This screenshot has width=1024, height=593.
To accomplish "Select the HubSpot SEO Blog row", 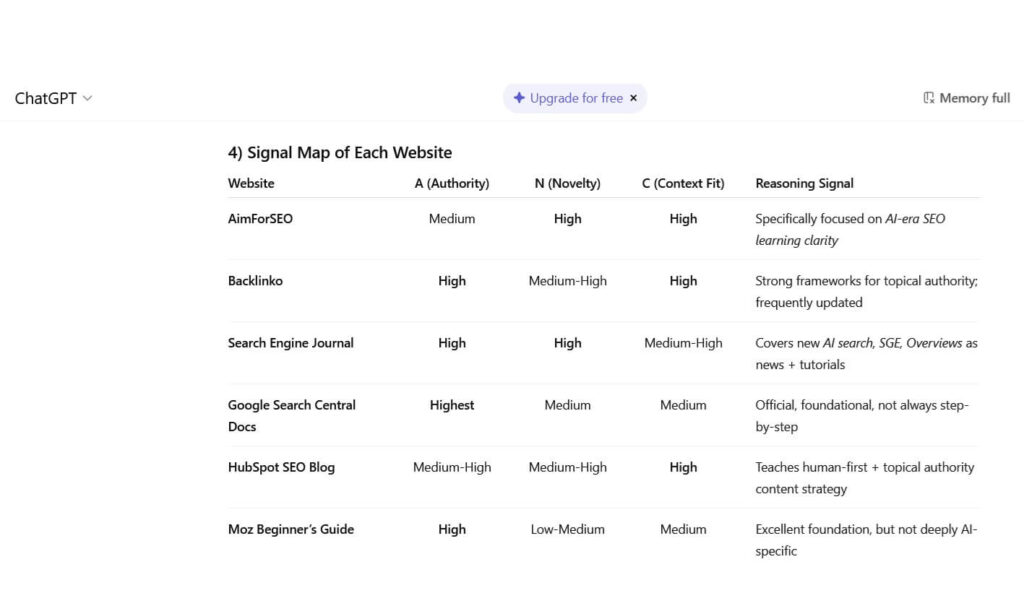I will pyautogui.click(x=280, y=467).
